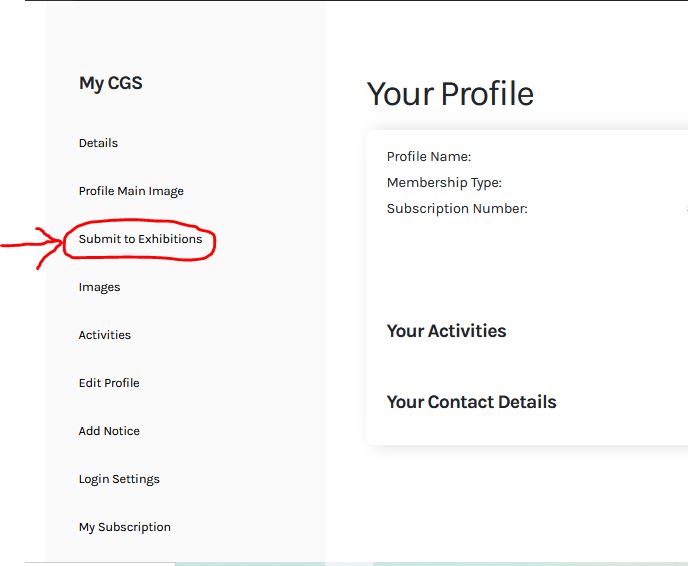Open Submit to Exhibitions
The image size is (688, 566).
coord(140,239)
